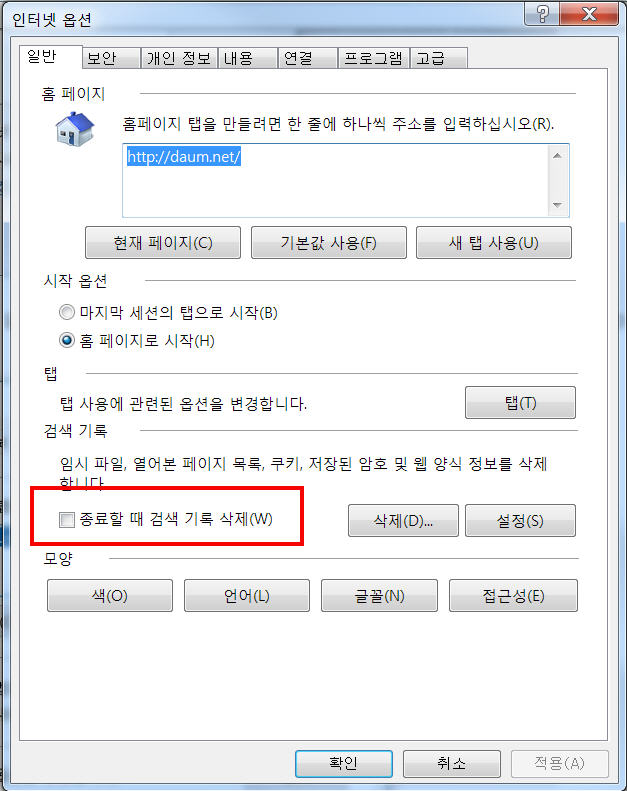Select 홈 페이지로 시작 radio button
Image resolution: width=627 pixels, height=791 pixels.
(67, 341)
